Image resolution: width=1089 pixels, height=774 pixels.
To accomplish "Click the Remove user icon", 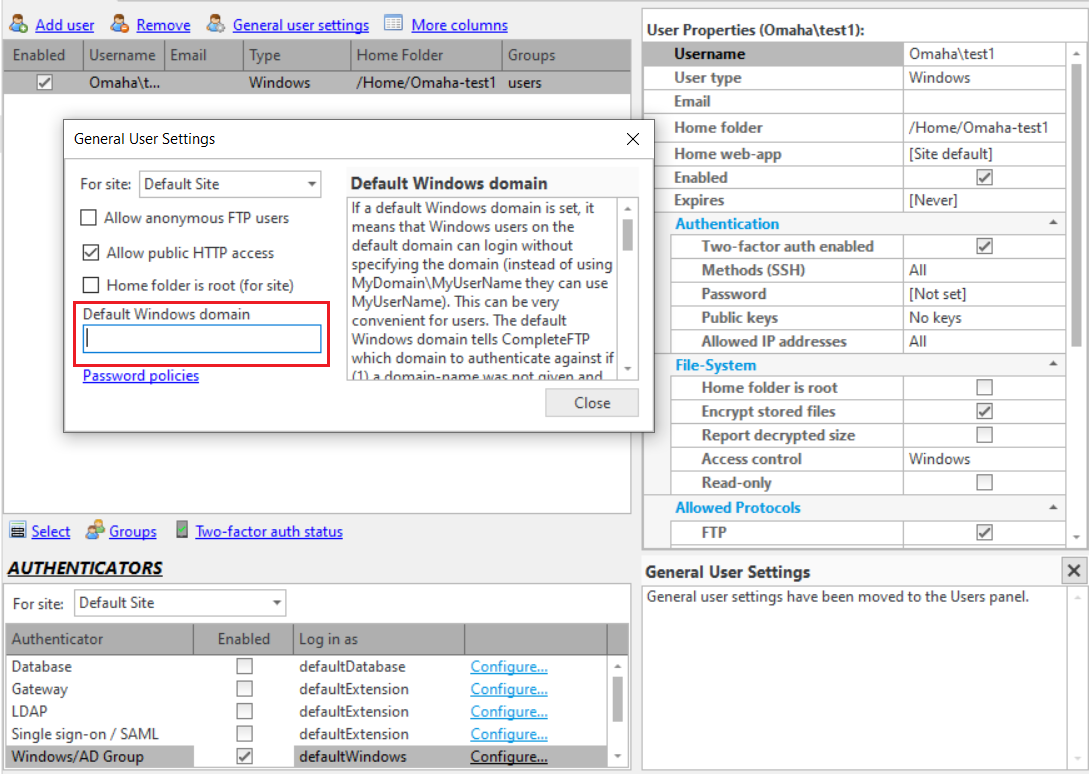I will pyautogui.click(x=120, y=24).
